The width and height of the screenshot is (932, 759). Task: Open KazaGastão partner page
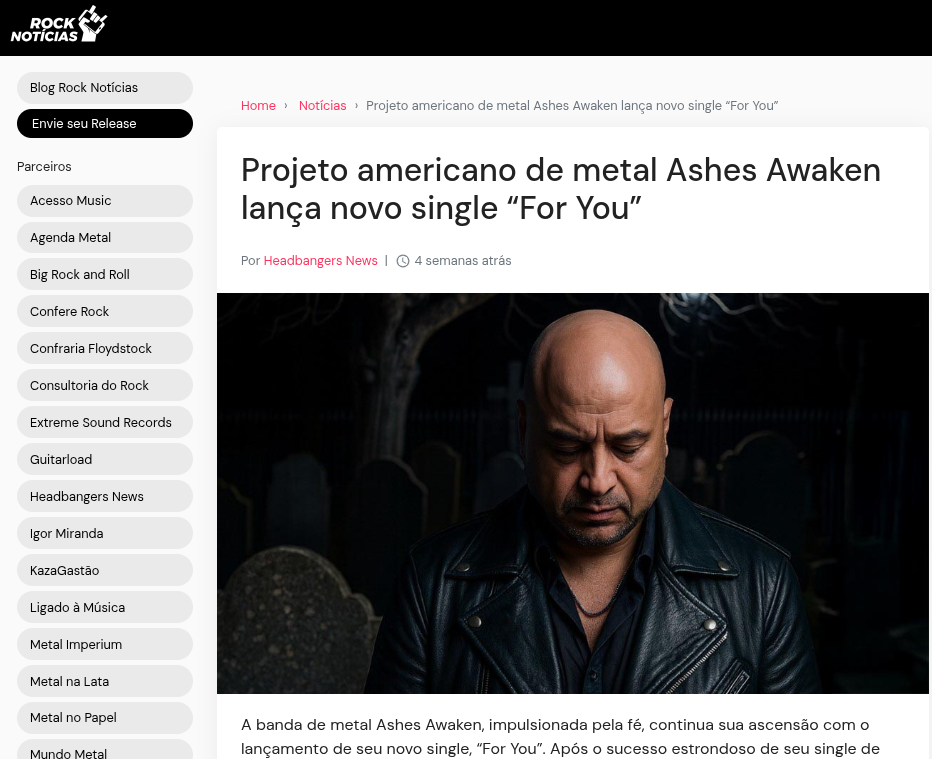click(105, 571)
